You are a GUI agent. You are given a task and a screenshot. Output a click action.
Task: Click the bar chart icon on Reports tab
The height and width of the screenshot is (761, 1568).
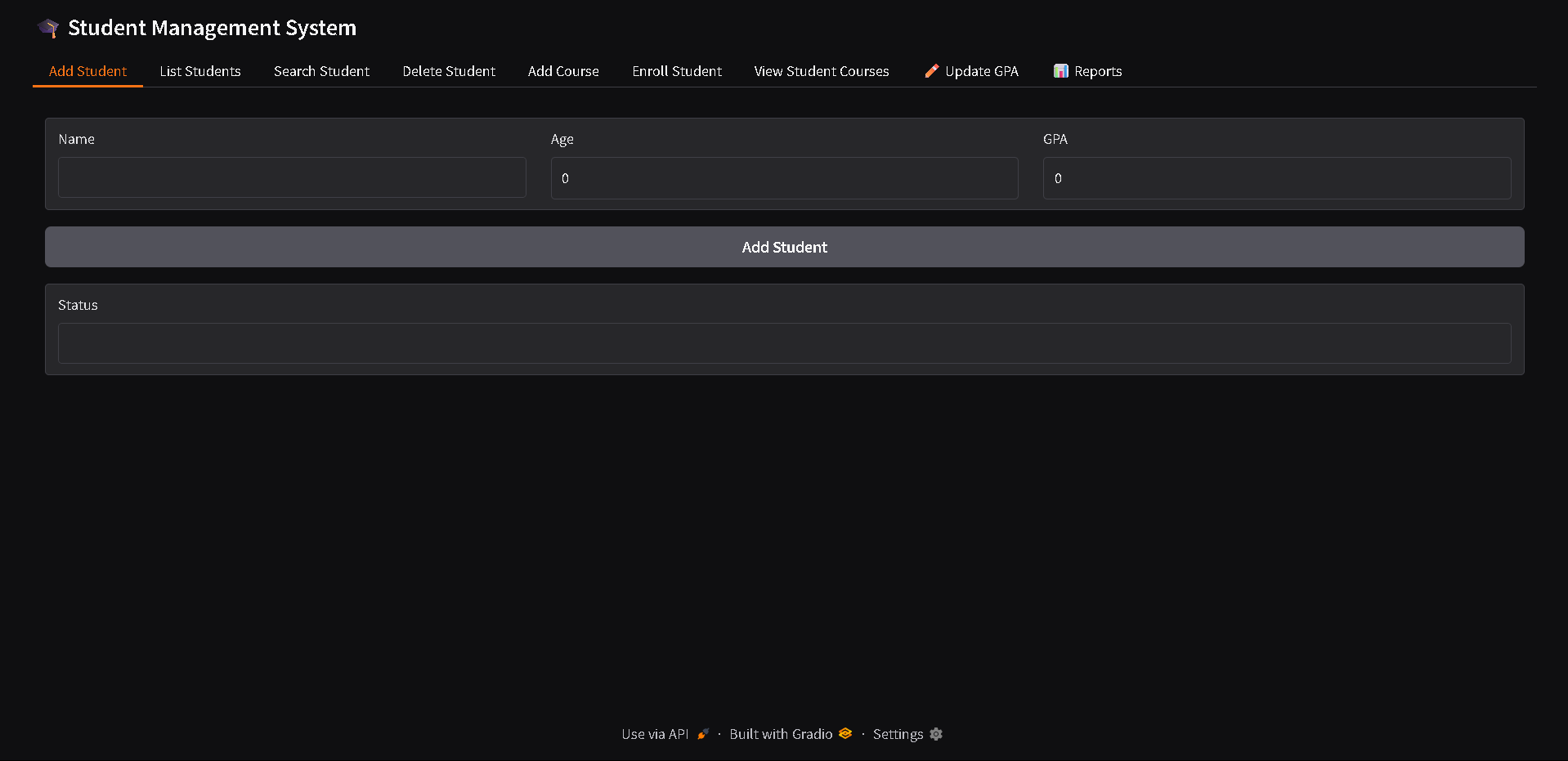(x=1060, y=71)
